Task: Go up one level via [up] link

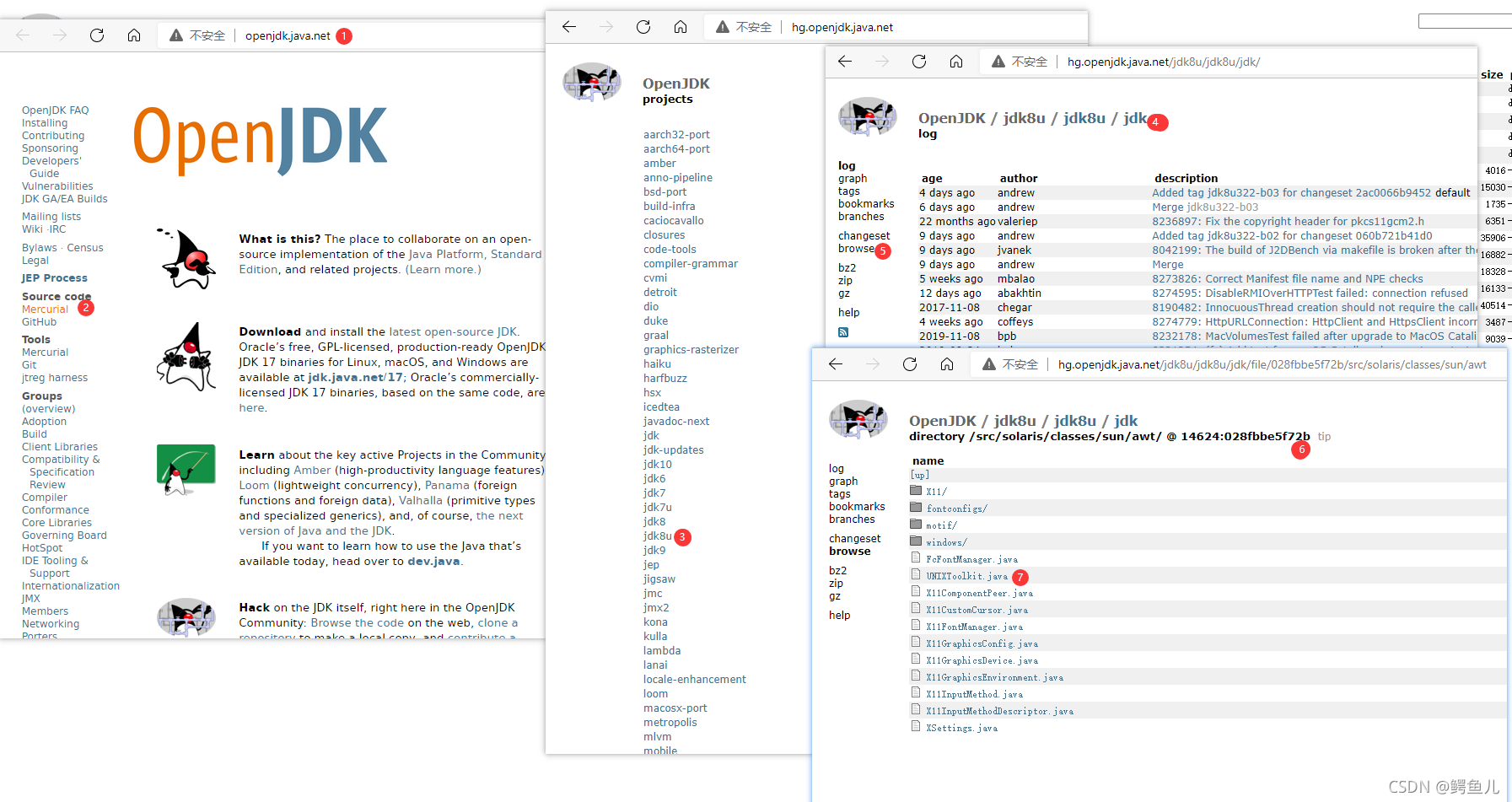Action: tap(919, 475)
